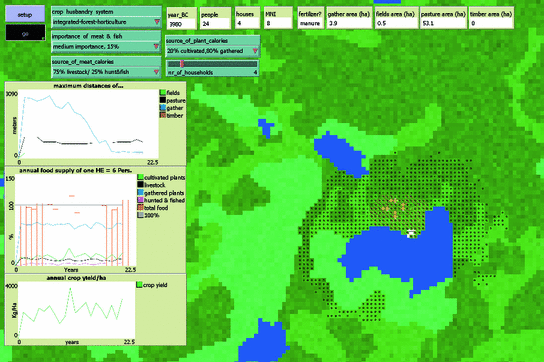Click the year_BC monitor value
The width and height of the screenshot is (544, 362).
pyautogui.click(x=181, y=24)
